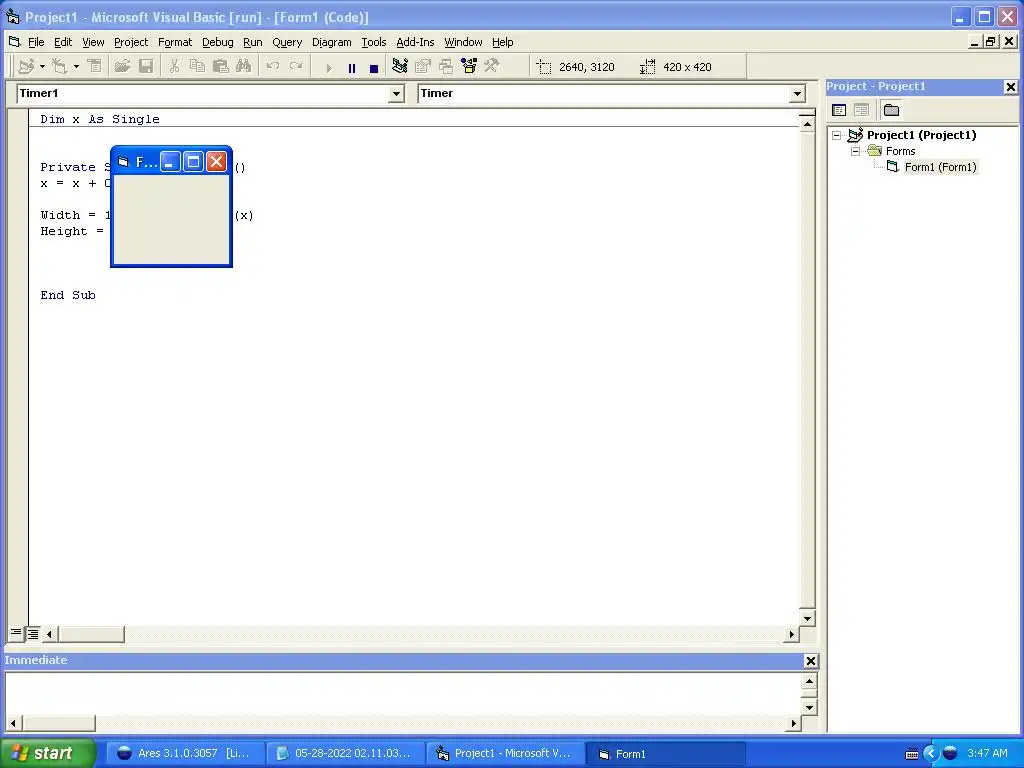Open the Format menu
Viewport: 1024px width, 768px height.
175,42
